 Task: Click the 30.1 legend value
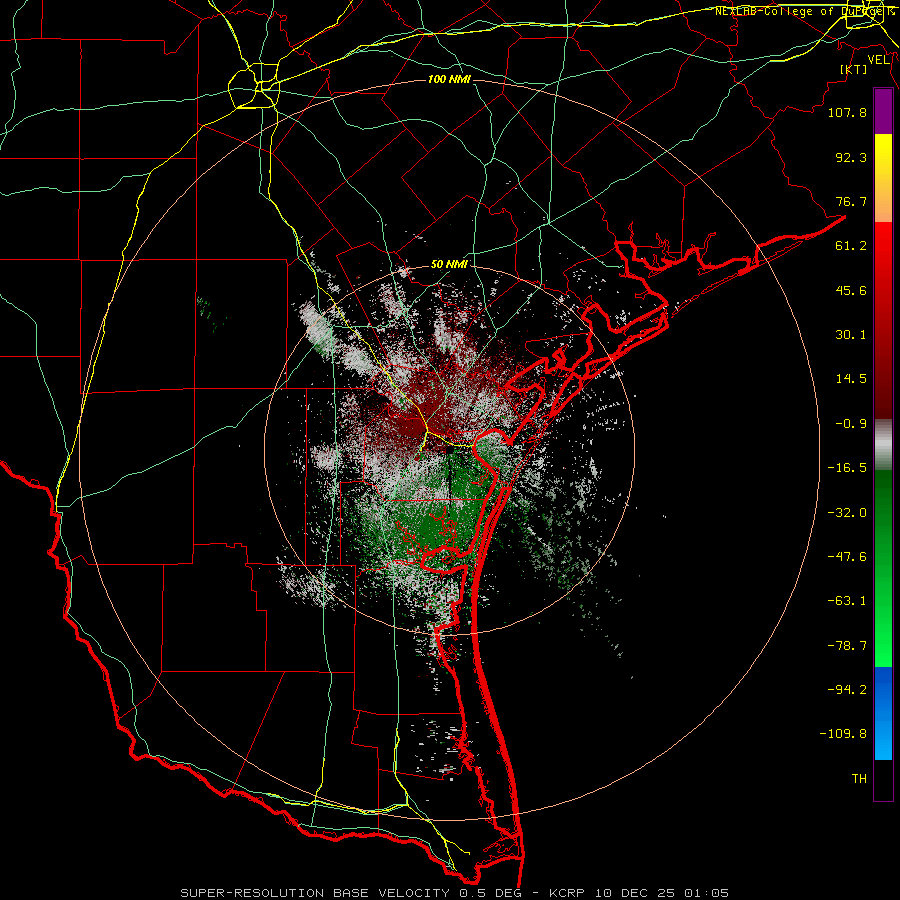(x=851, y=335)
